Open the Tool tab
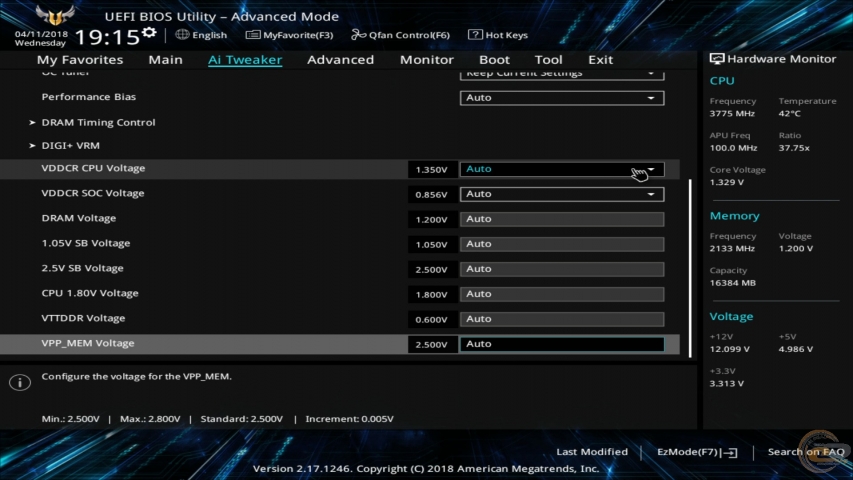This screenshot has height=480, width=853. click(548, 59)
